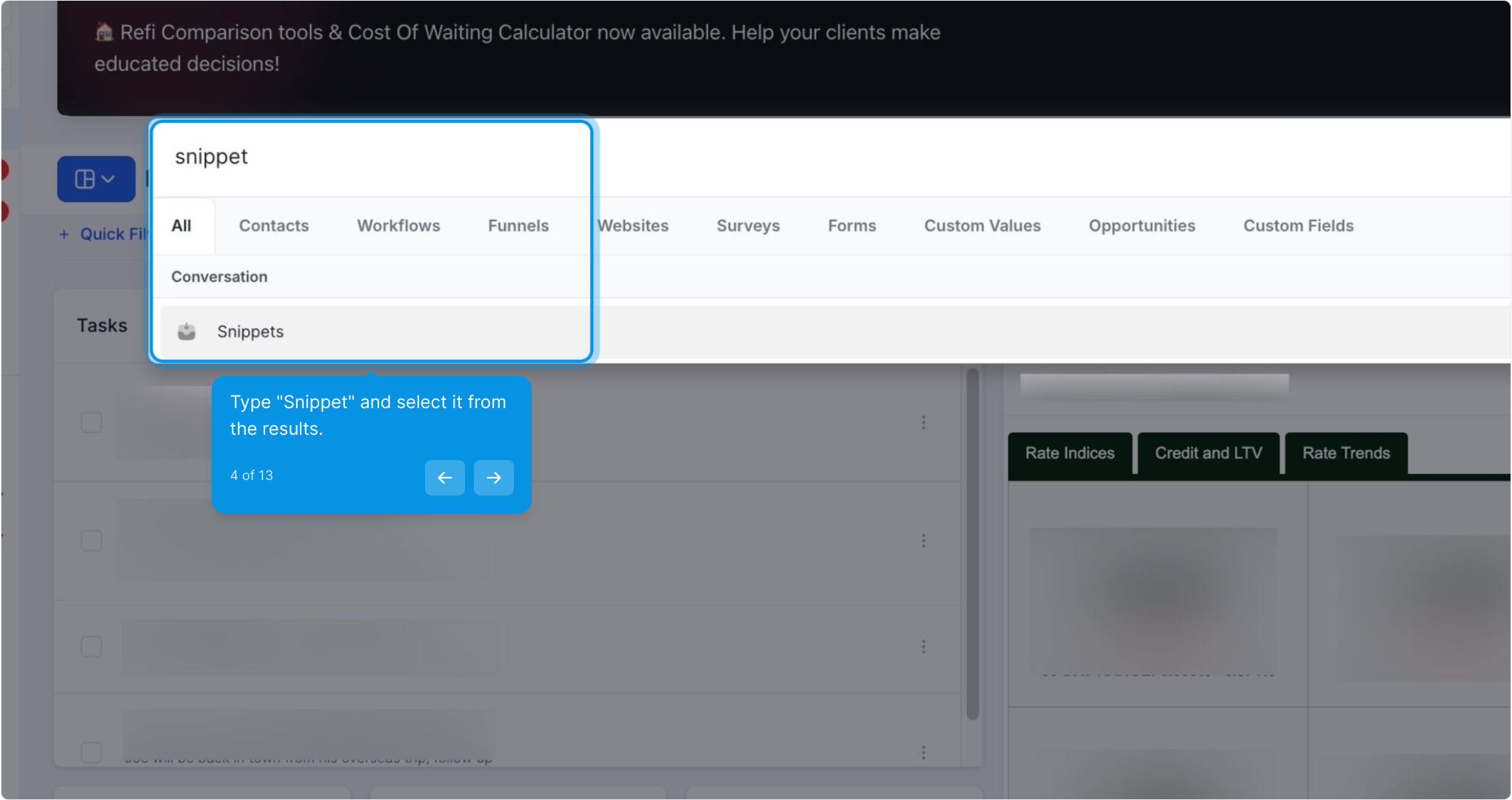Check the first task checkbox
The height and width of the screenshot is (800, 1512).
[x=91, y=422]
